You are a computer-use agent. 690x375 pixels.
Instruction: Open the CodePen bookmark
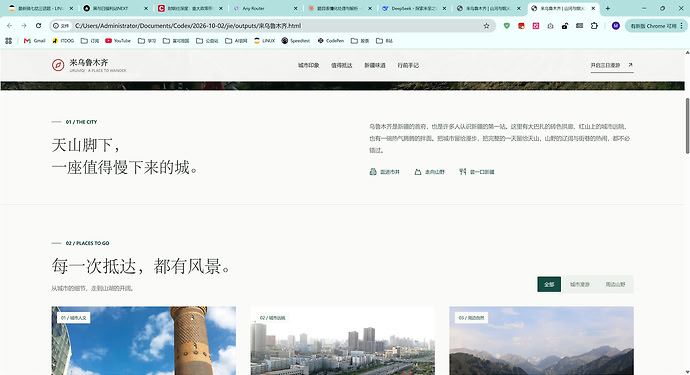(x=330, y=41)
